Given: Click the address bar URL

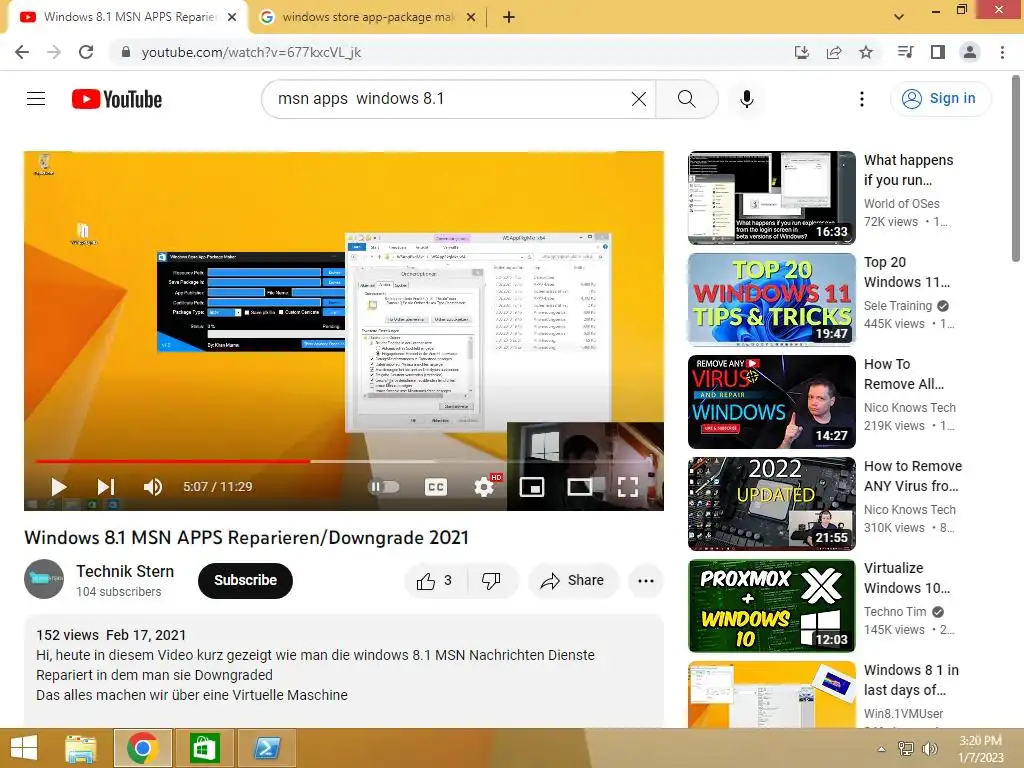Looking at the screenshot, I should pos(251,52).
